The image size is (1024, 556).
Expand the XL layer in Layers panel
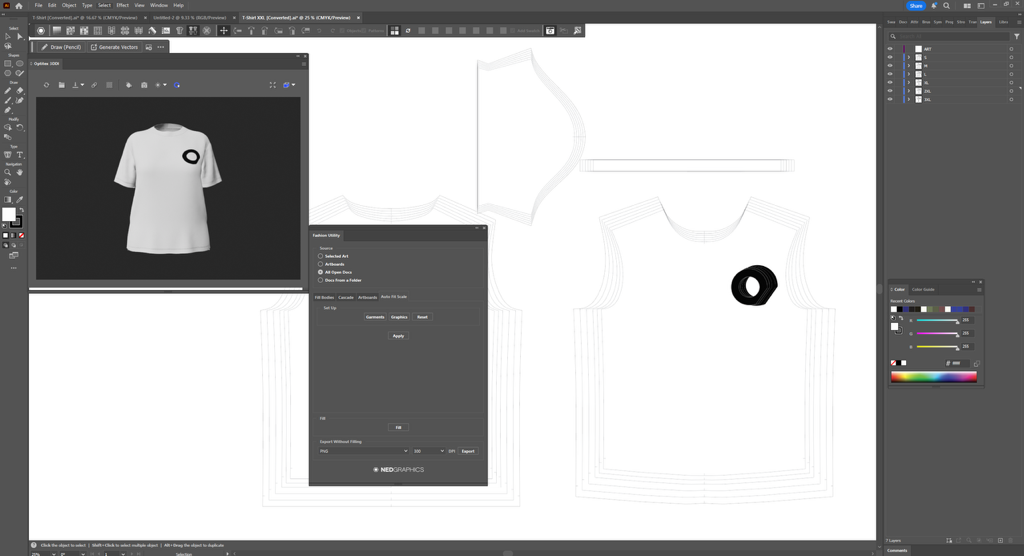pos(909,83)
